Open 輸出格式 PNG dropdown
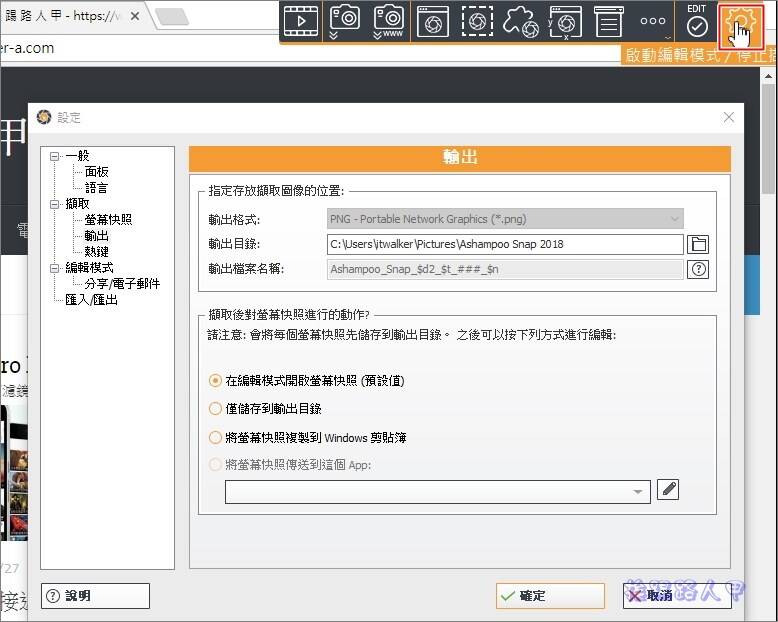This screenshot has height=622, width=778. pos(505,219)
